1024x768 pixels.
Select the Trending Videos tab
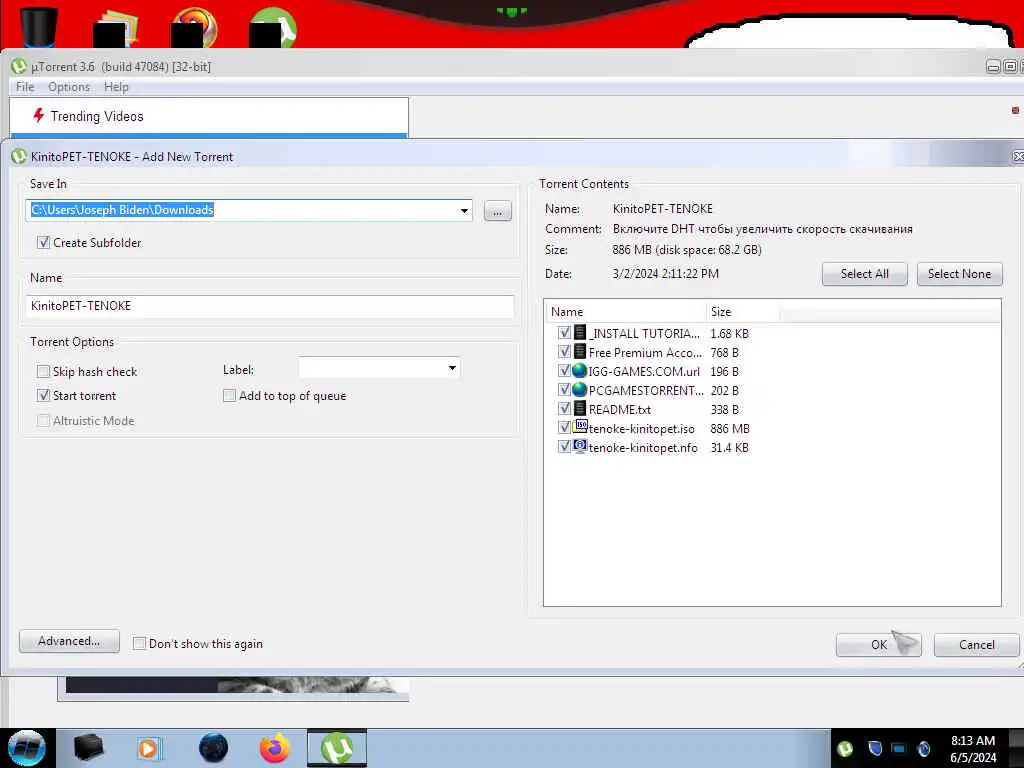point(209,116)
